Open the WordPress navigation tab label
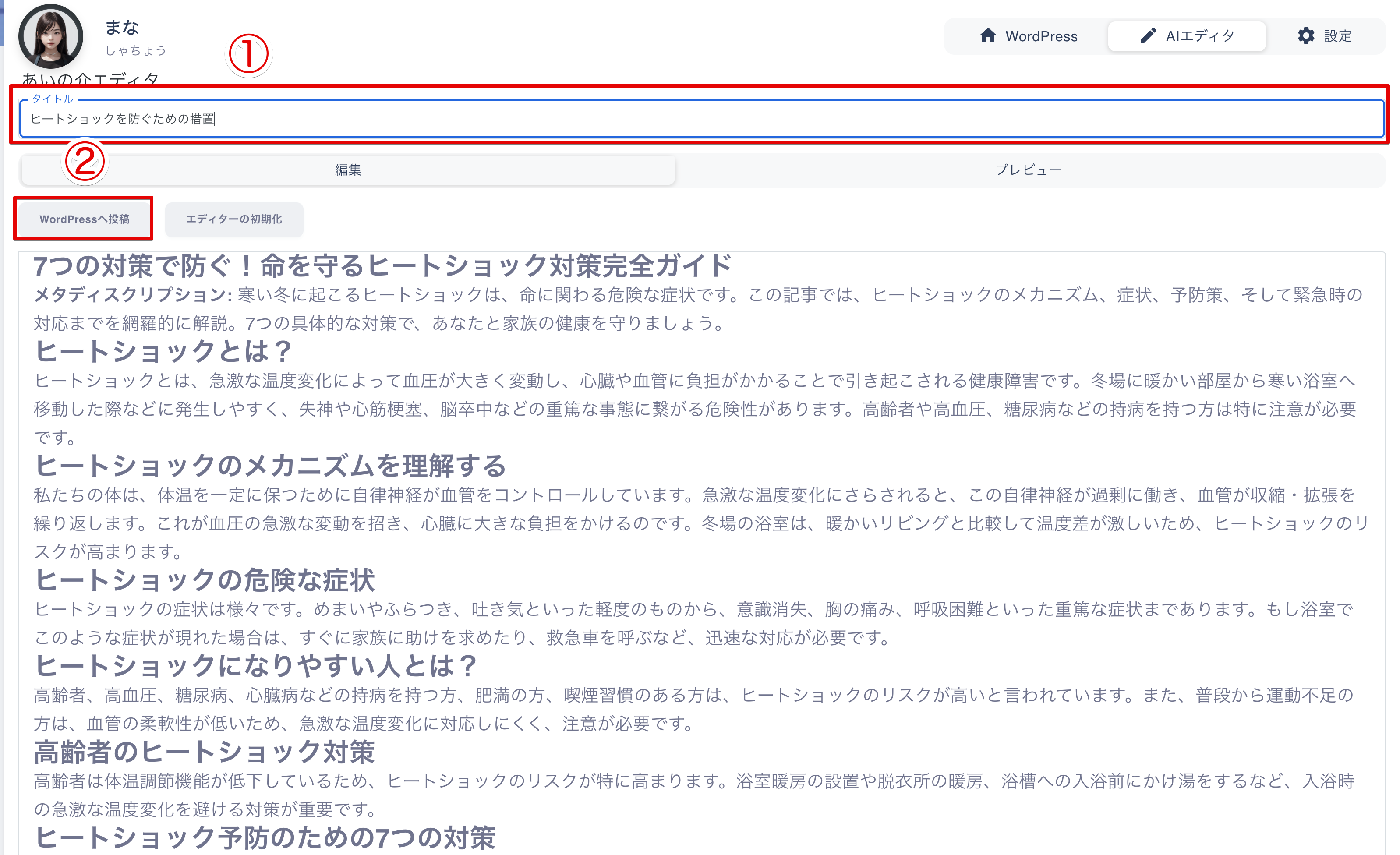This screenshot has height=855, width=1400. 1041,36
